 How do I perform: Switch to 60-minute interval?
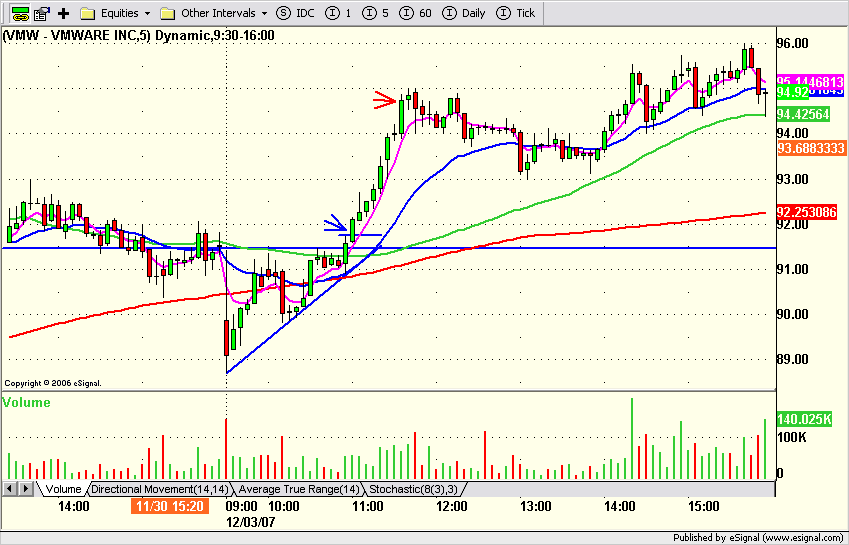click(415, 13)
